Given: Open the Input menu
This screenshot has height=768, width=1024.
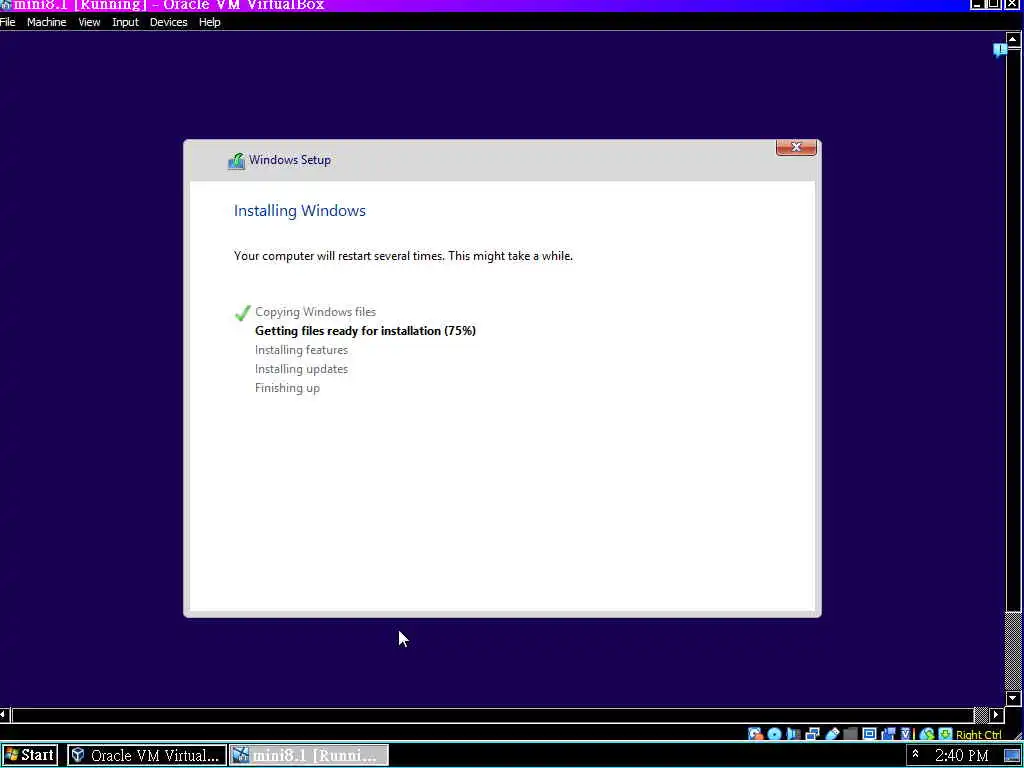Looking at the screenshot, I should tap(125, 22).
